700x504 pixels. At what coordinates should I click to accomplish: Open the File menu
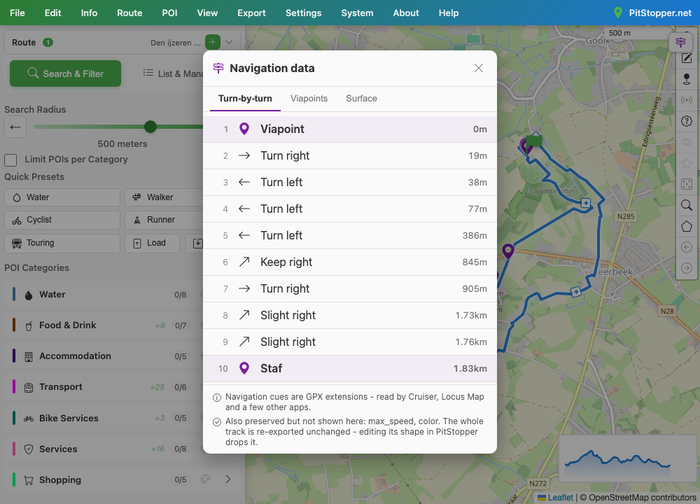click(x=17, y=13)
